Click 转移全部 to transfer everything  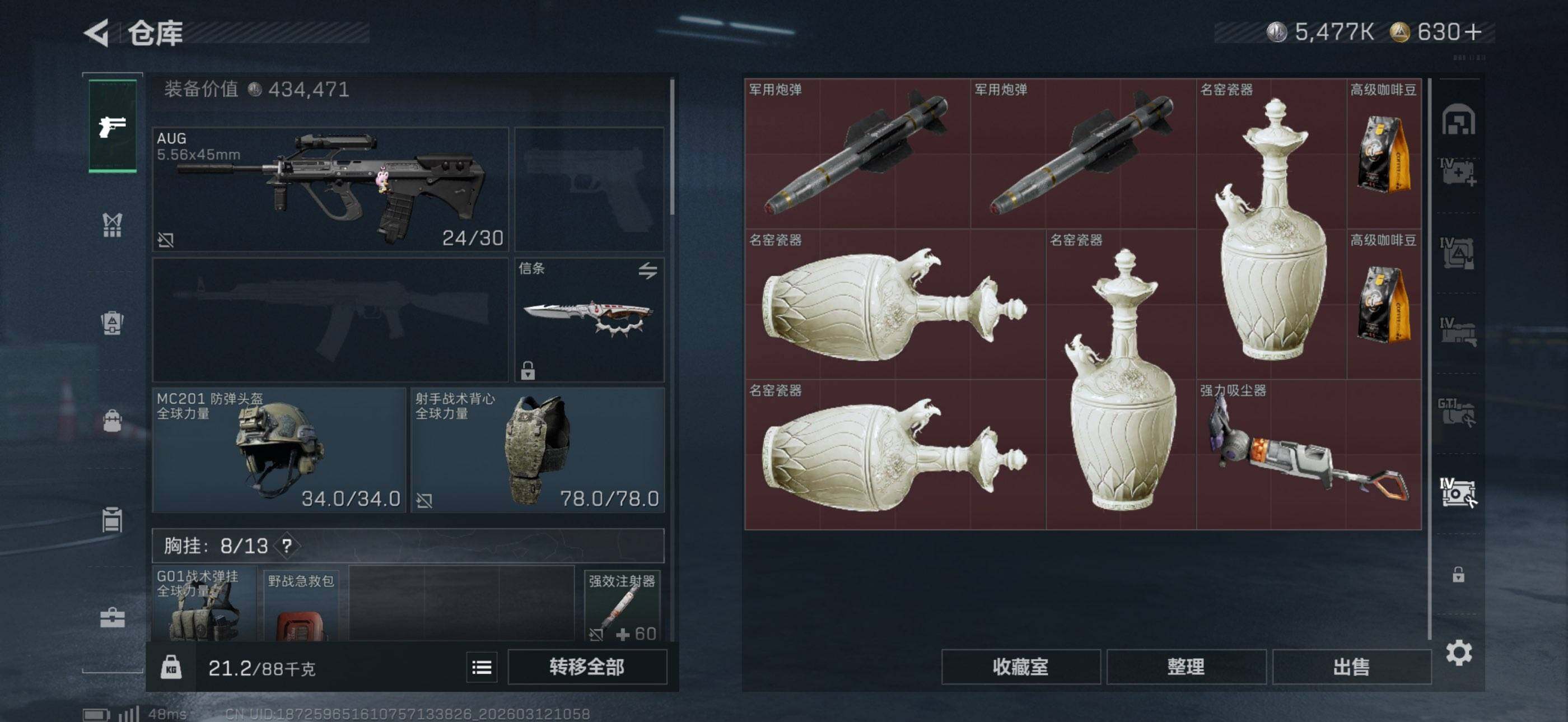tap(587, 667)
